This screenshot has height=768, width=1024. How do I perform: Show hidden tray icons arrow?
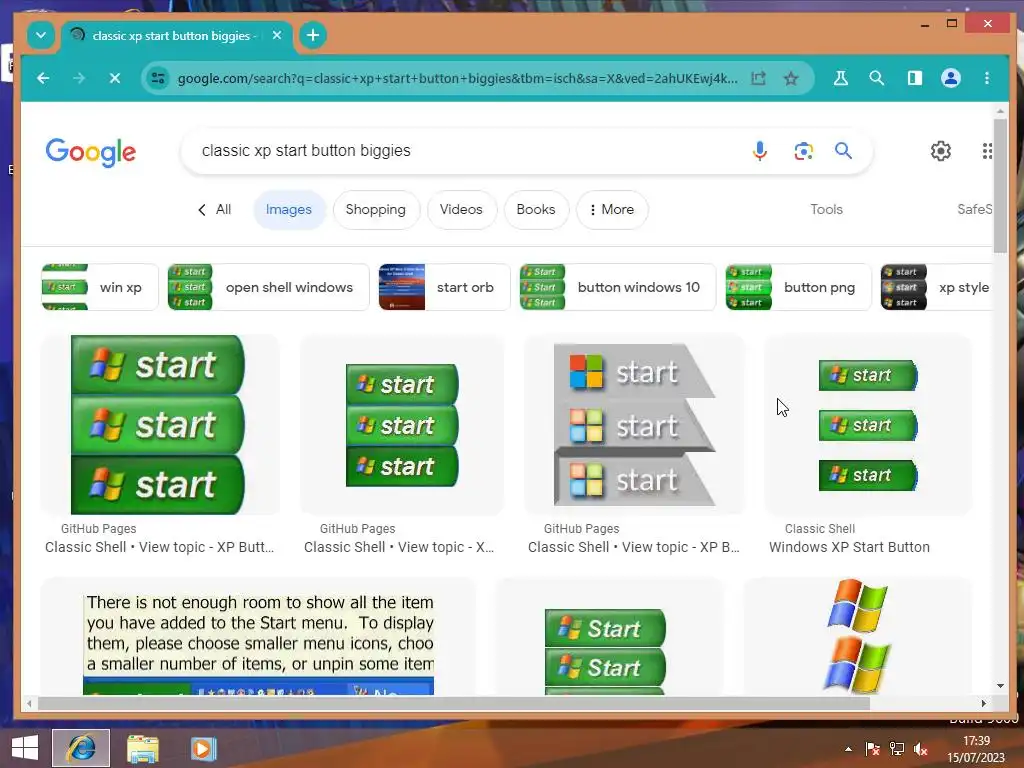pos(848,749)
